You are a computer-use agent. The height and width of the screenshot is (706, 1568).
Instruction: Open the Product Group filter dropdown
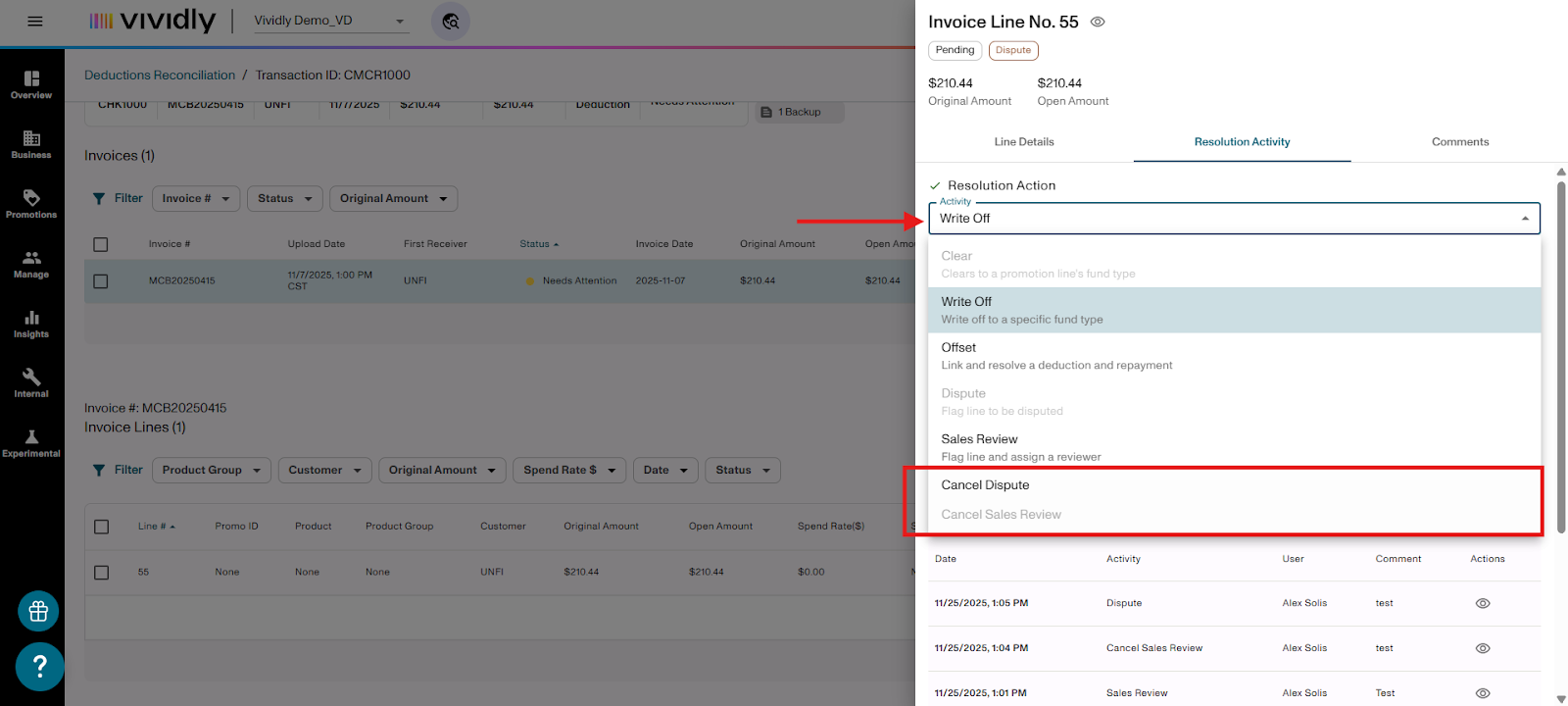212,471
